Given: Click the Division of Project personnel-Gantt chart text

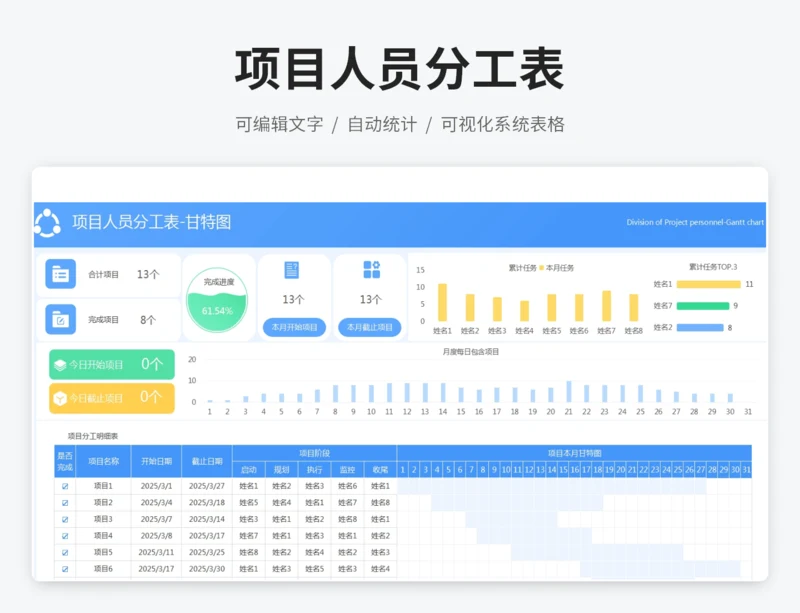Looking at the screenshot, I should pyautogui.click(x=695, y=223).
